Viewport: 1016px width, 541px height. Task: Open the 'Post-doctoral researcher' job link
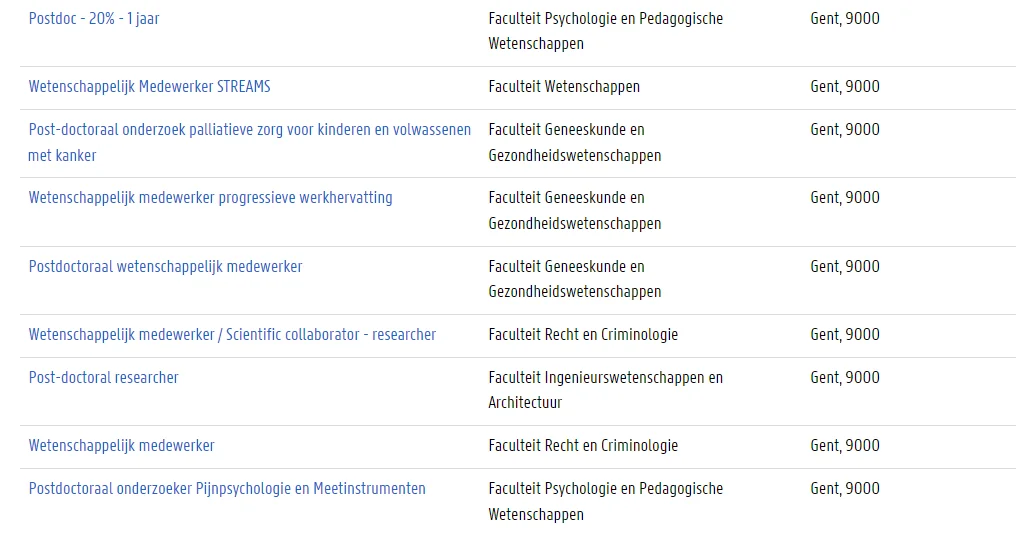[x=103, y=378]
